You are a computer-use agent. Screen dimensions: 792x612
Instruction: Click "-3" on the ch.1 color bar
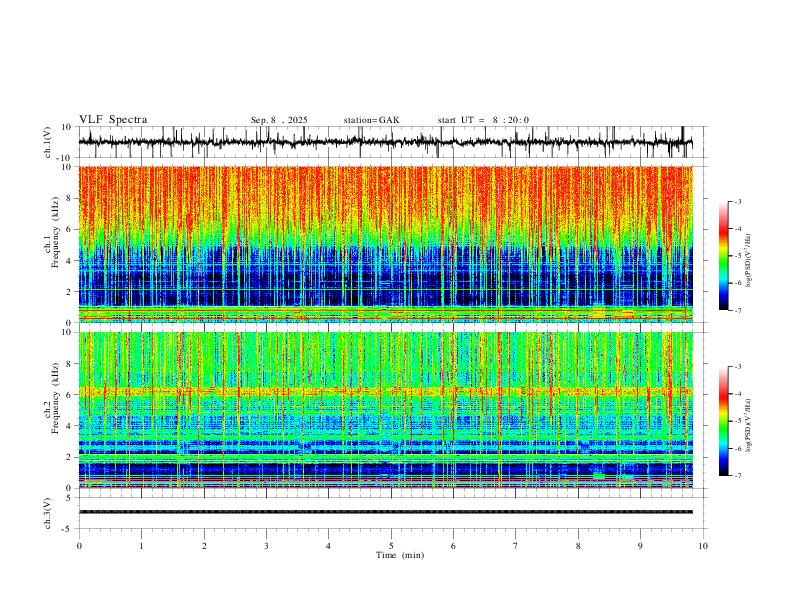pos(738,201)
